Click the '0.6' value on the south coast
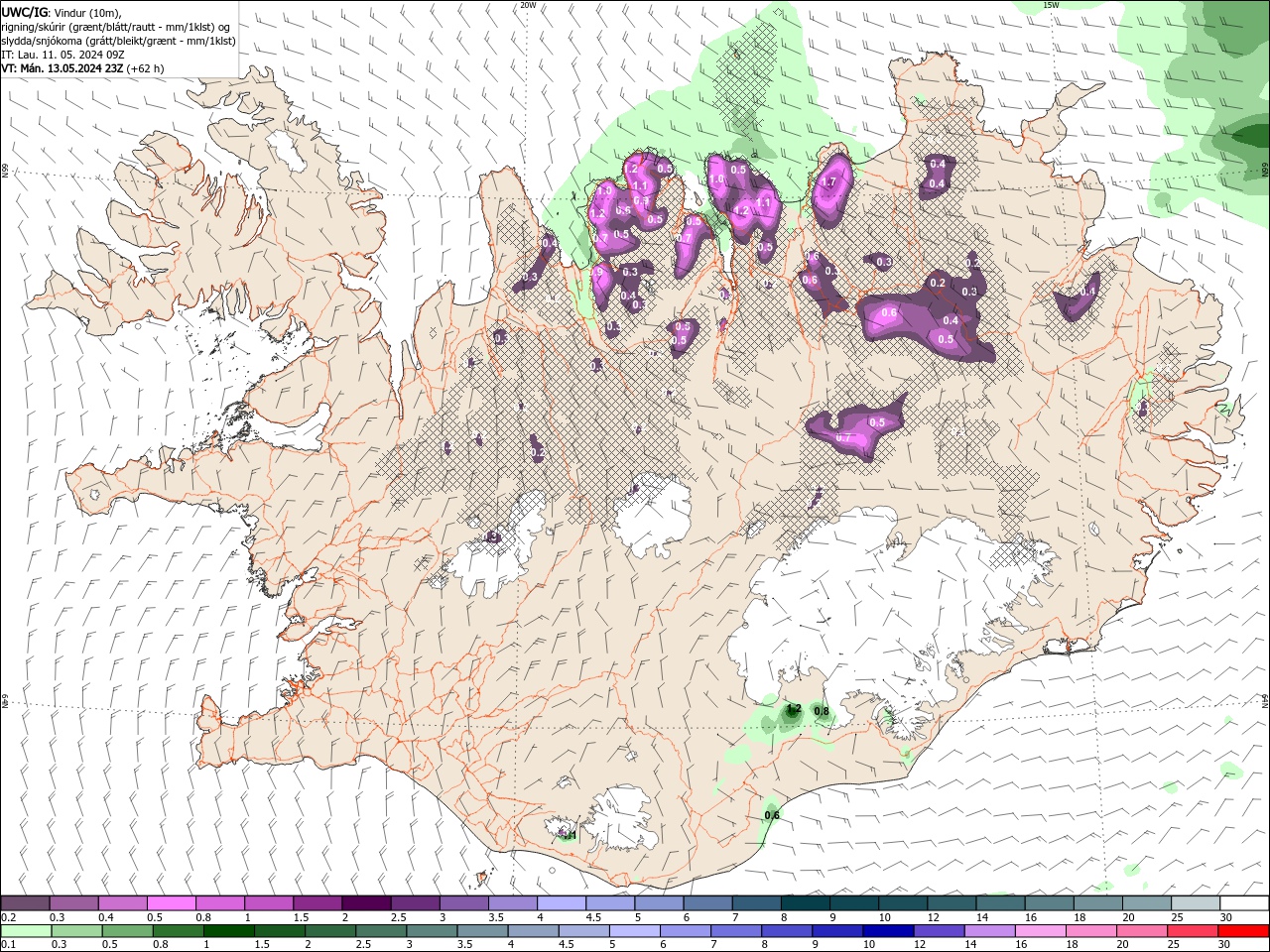The image size is (1270, 952). click(772, 815)
